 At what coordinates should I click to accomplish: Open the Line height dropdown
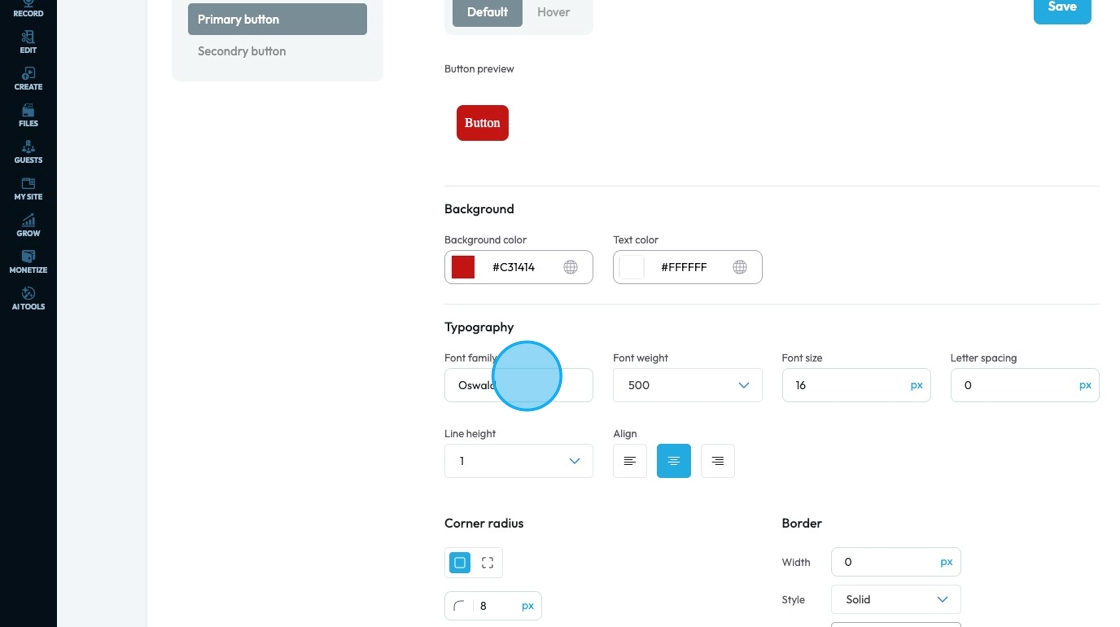pyautogui.click(x=519, y=461)
